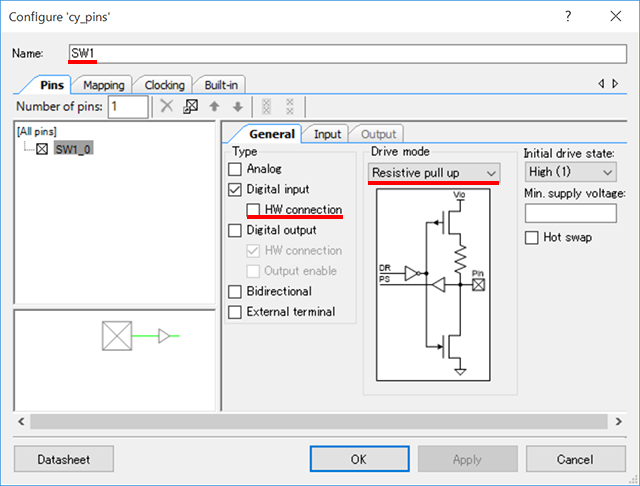Switch to the Mapping tab

(104, 85)
